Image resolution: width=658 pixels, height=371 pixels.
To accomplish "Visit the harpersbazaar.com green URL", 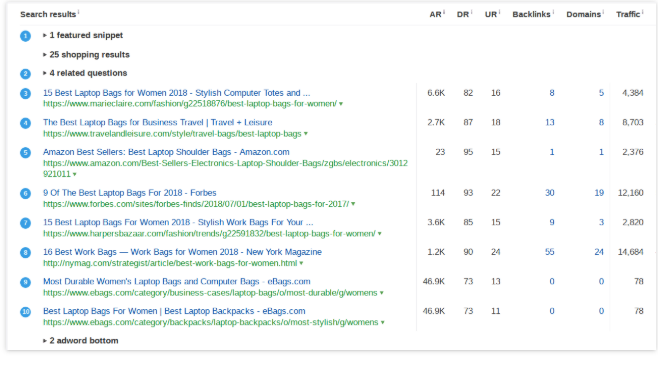I will click(209, 233).
